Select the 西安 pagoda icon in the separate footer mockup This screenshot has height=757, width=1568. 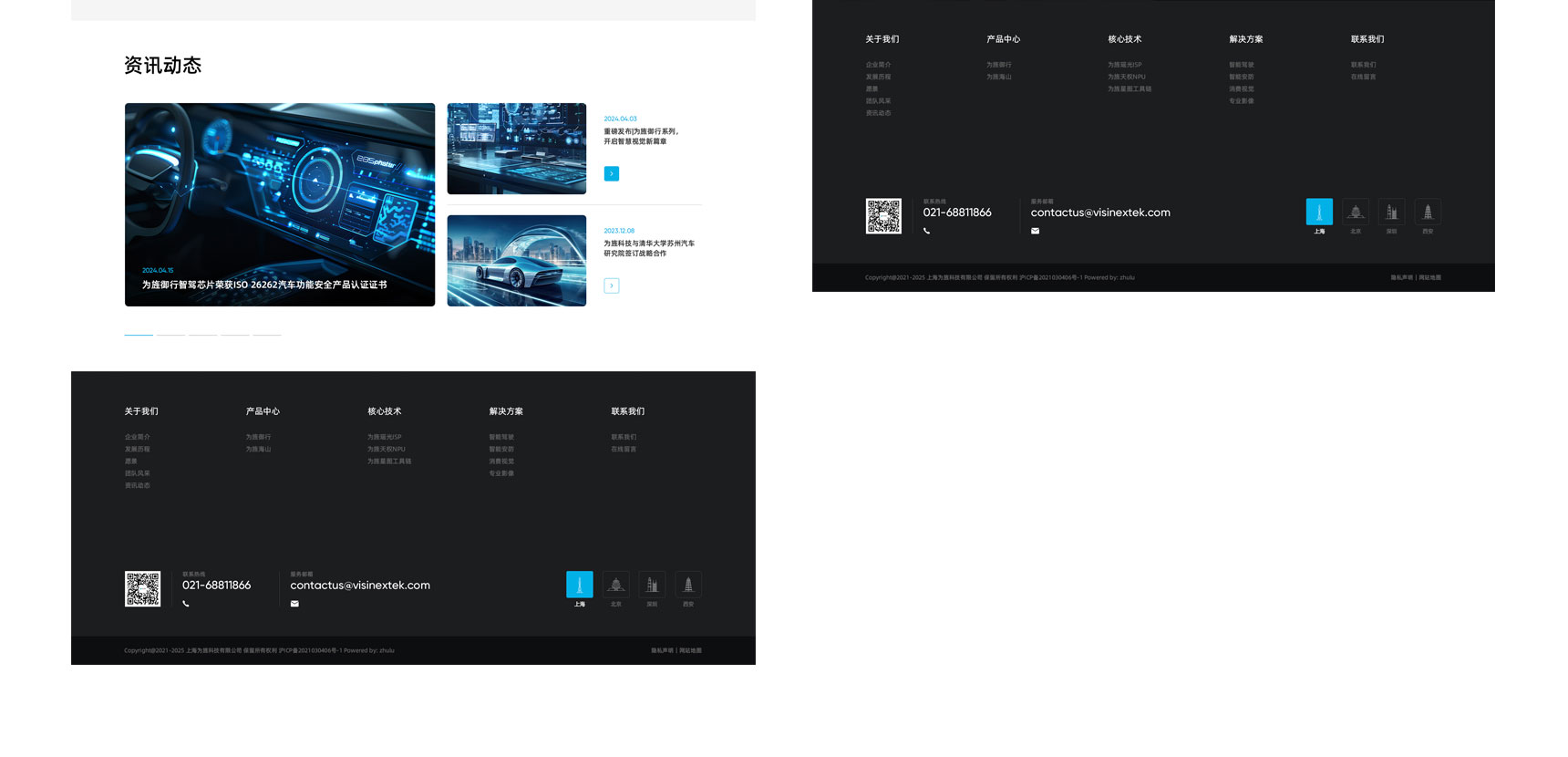1428,212
